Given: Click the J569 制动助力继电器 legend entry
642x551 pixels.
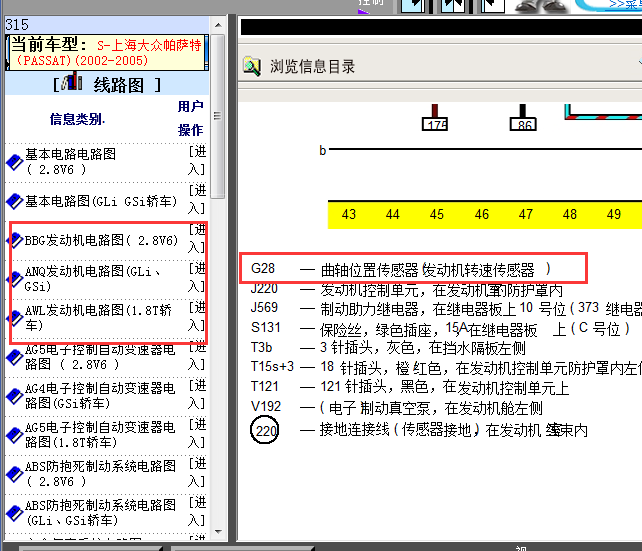Looking at the screenshot, I should tap(446, 308).
